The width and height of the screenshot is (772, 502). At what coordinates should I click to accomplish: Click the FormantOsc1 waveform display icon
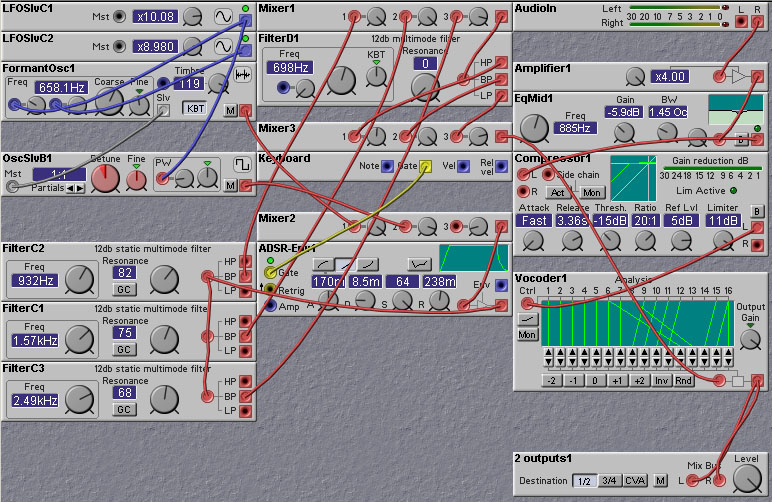[241, 76]
